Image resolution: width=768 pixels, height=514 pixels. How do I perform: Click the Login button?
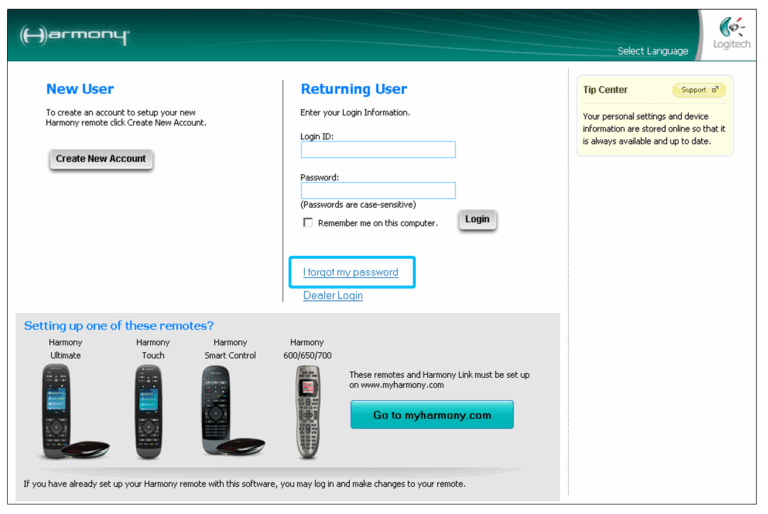(x=477, y=219)
